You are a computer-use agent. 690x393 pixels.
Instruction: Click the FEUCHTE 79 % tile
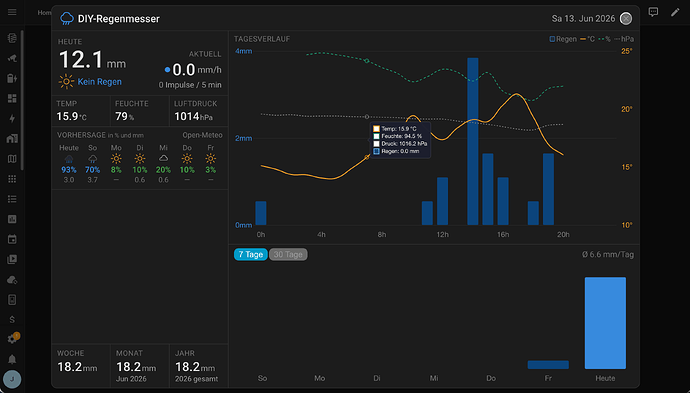point(139,111)
